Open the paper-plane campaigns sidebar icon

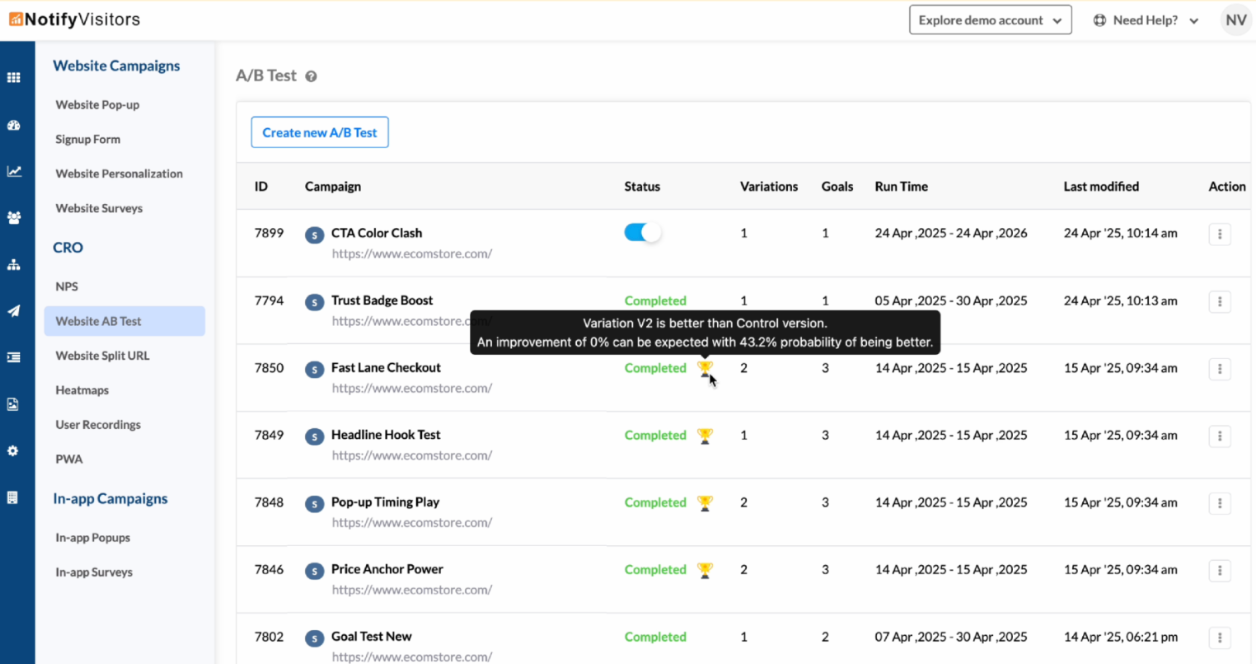tap(13, 311)
